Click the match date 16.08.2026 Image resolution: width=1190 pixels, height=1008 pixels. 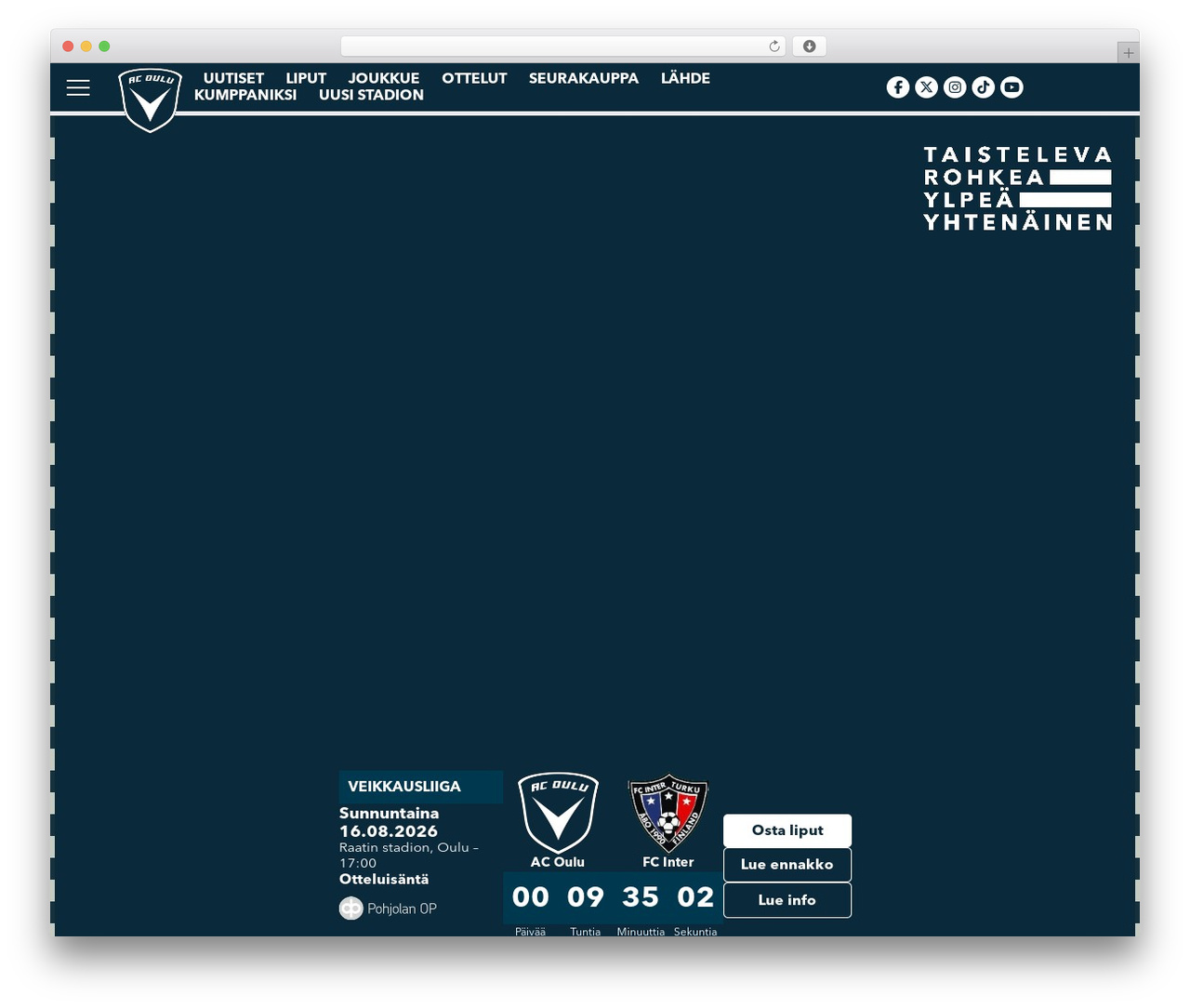click(389, 831)
